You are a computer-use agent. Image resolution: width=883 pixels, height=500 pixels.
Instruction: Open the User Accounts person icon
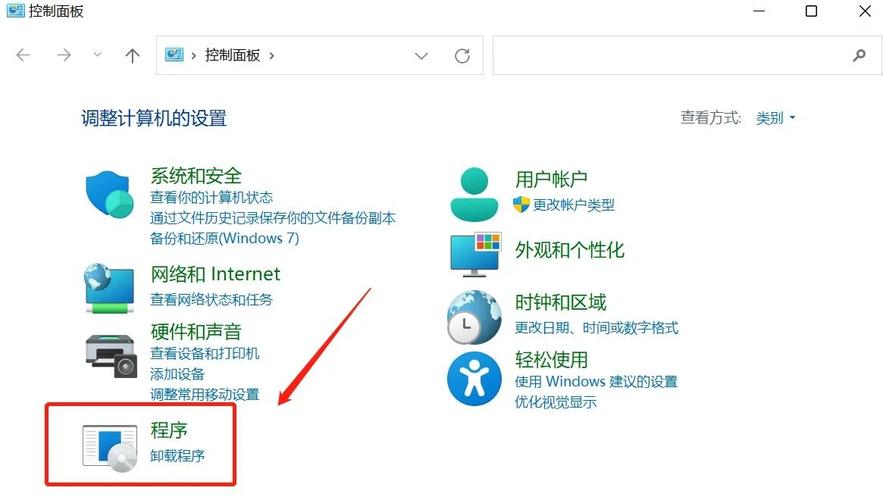click(474, 194)
